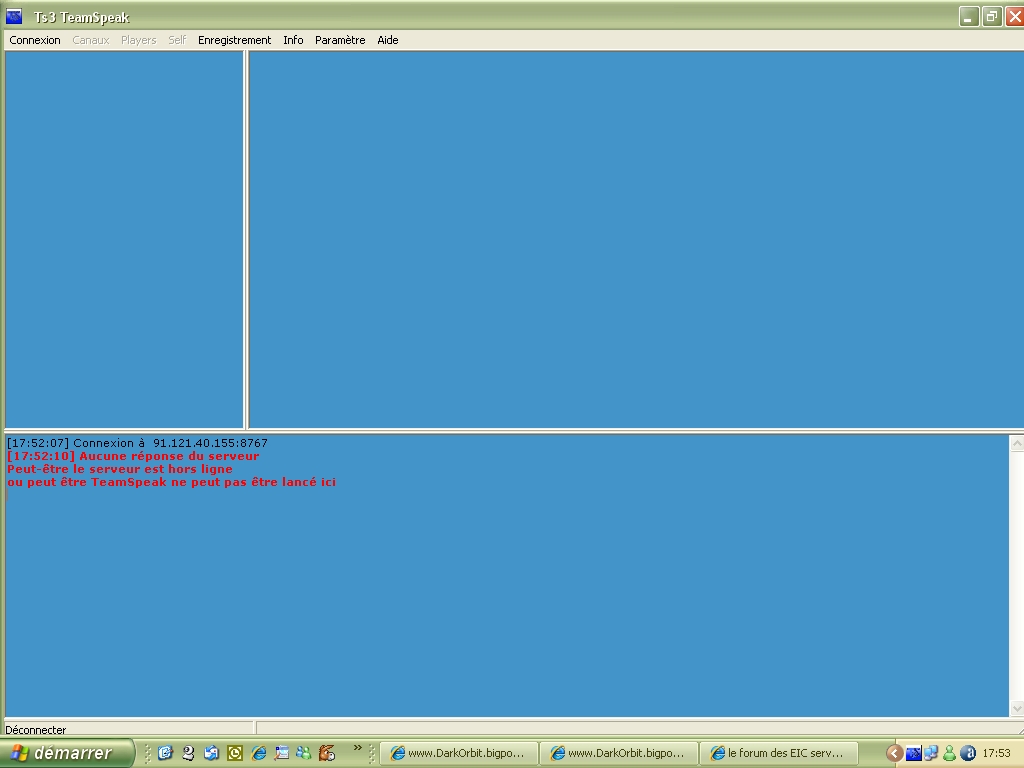Open the Aide menu
1024x768 pixels.
coord(388,40)
